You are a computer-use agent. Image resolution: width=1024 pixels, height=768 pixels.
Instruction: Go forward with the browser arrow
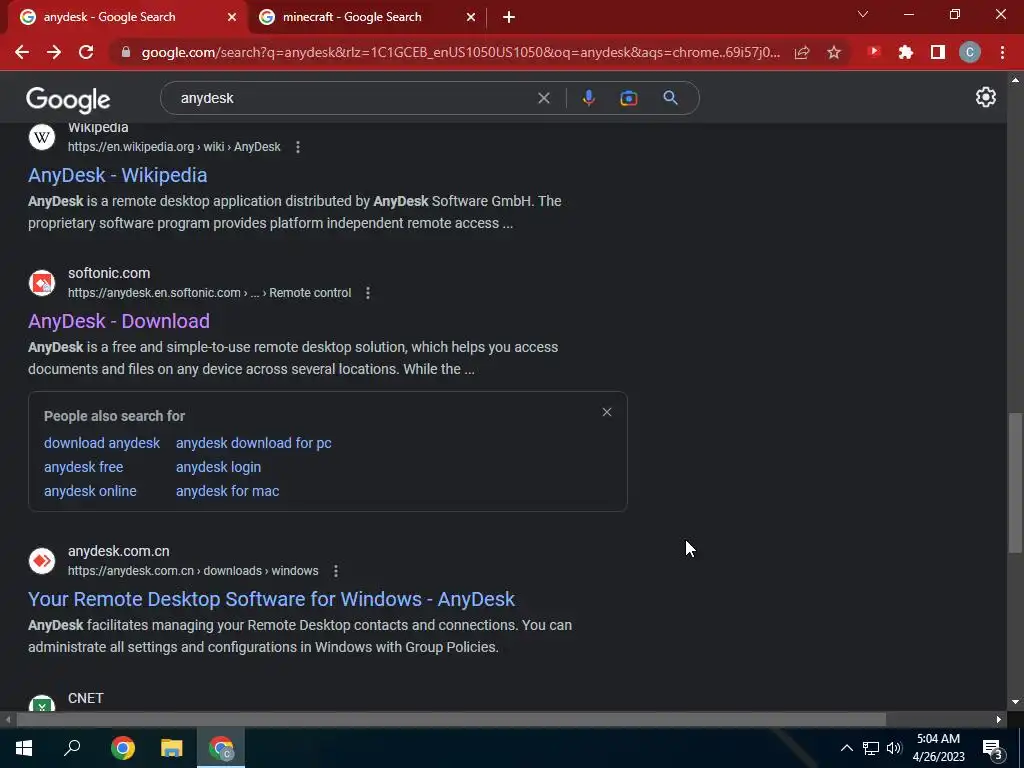54,52
